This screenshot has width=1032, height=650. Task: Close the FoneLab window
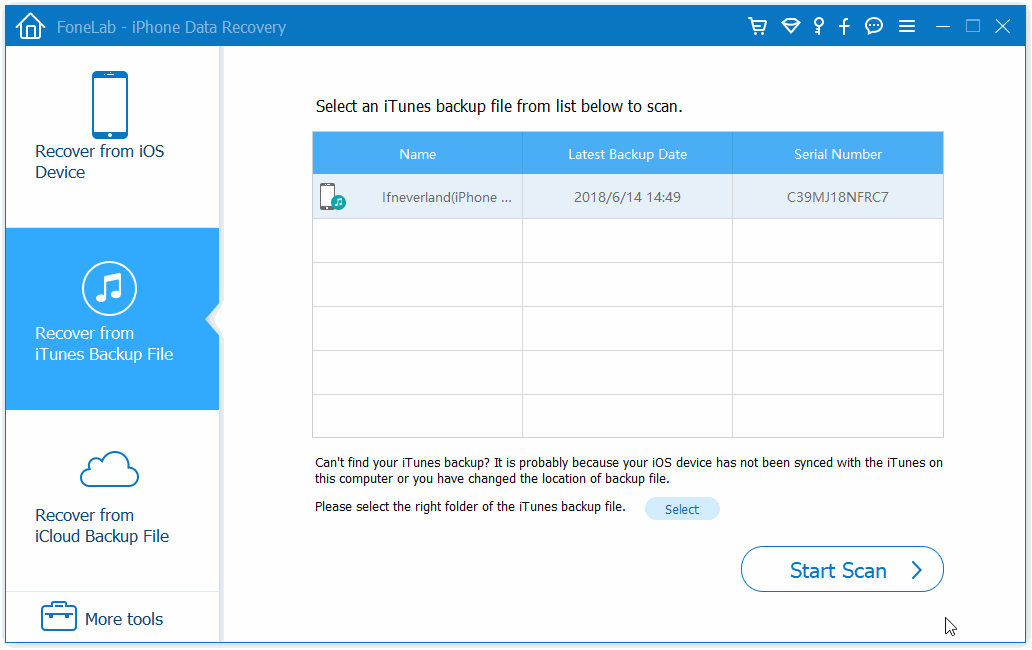(x=1002, y=26)
